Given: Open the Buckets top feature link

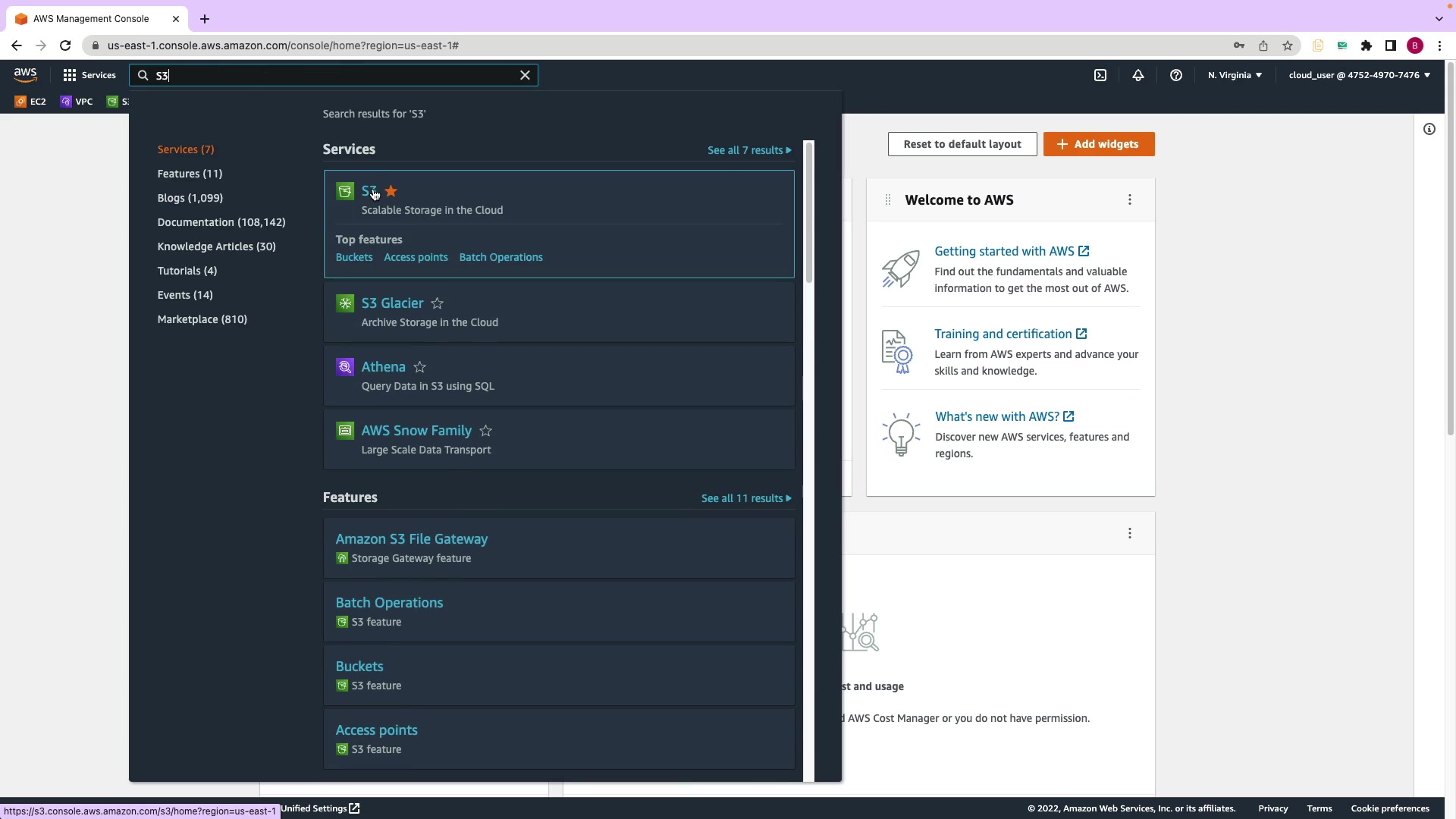Looking at the screenshot, I should tap(354, 257).
